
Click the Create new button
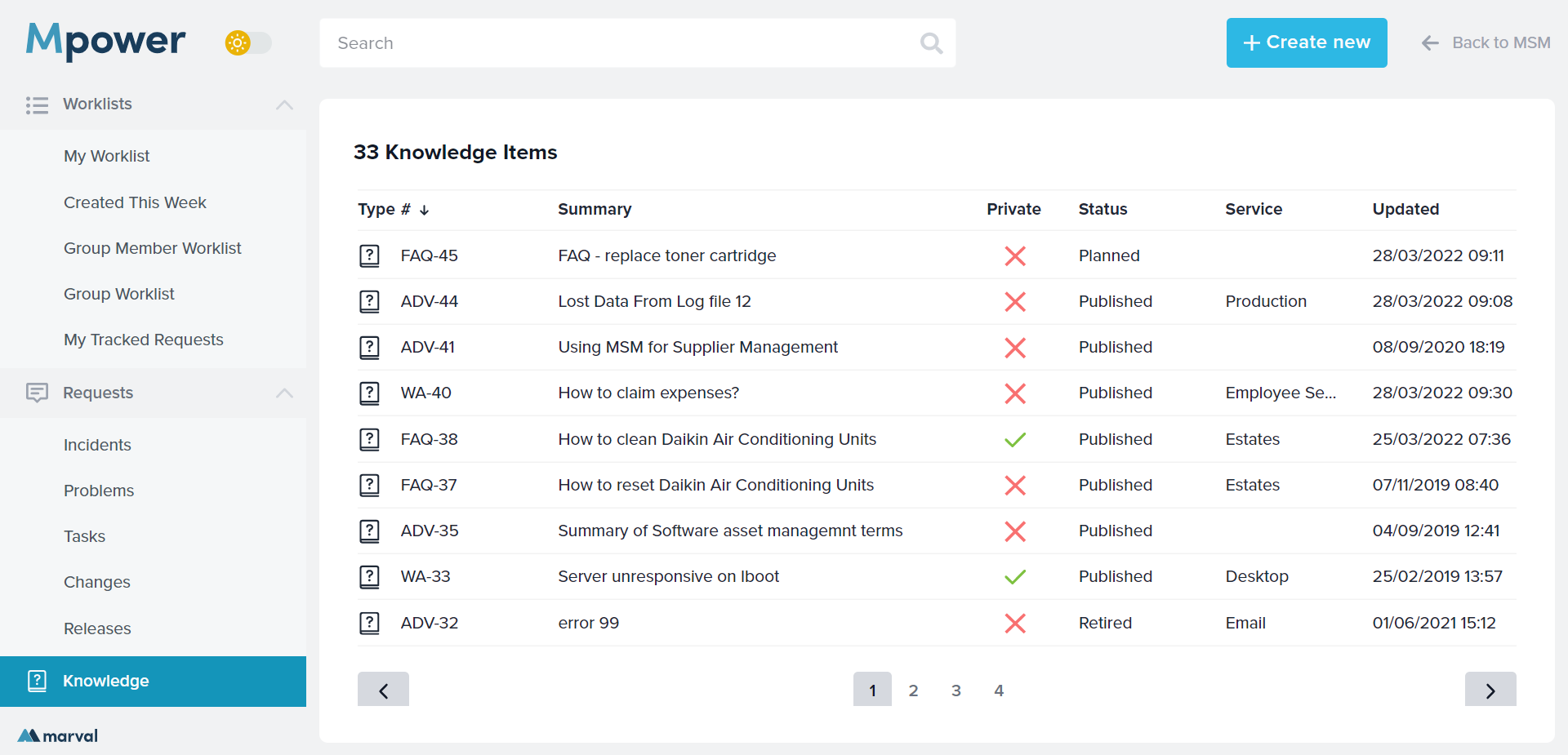coord(1306,42)
